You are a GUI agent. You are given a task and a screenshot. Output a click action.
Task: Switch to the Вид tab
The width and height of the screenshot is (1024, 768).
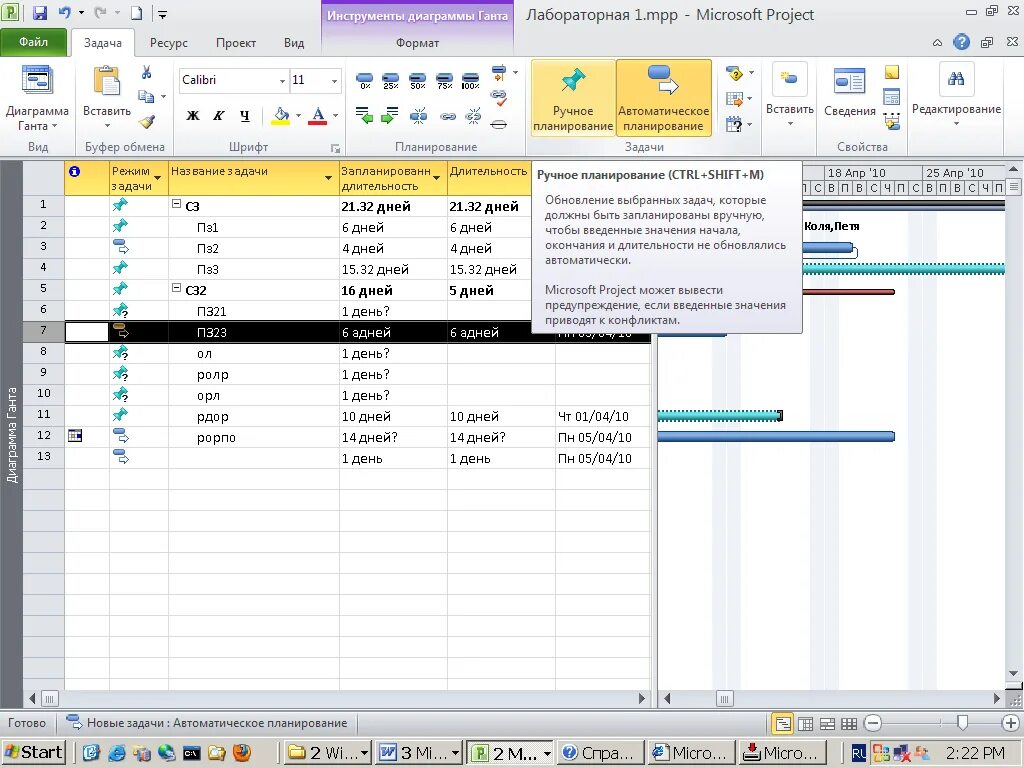294,43
